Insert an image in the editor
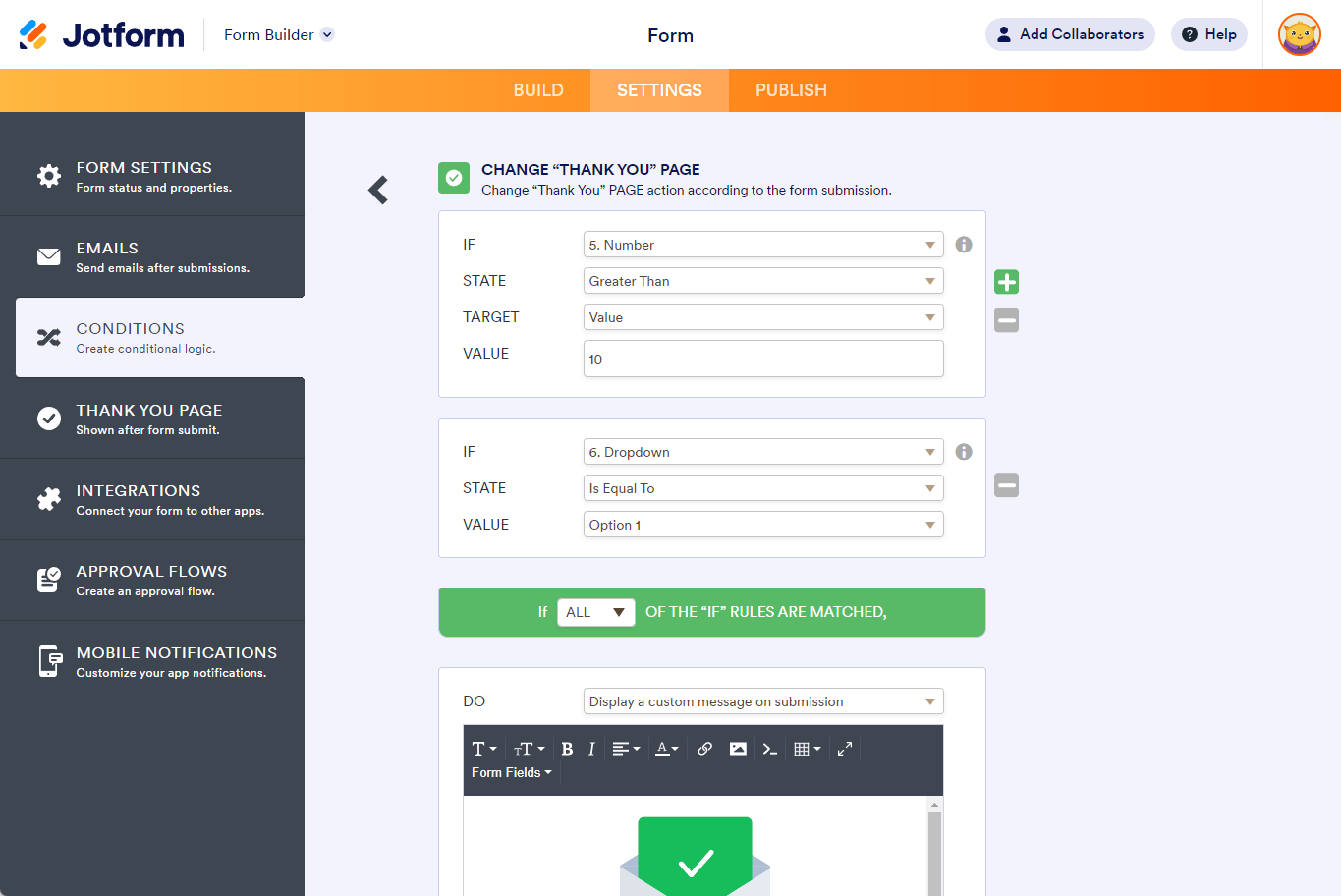Screen dimensions: 1341x896 738,749
